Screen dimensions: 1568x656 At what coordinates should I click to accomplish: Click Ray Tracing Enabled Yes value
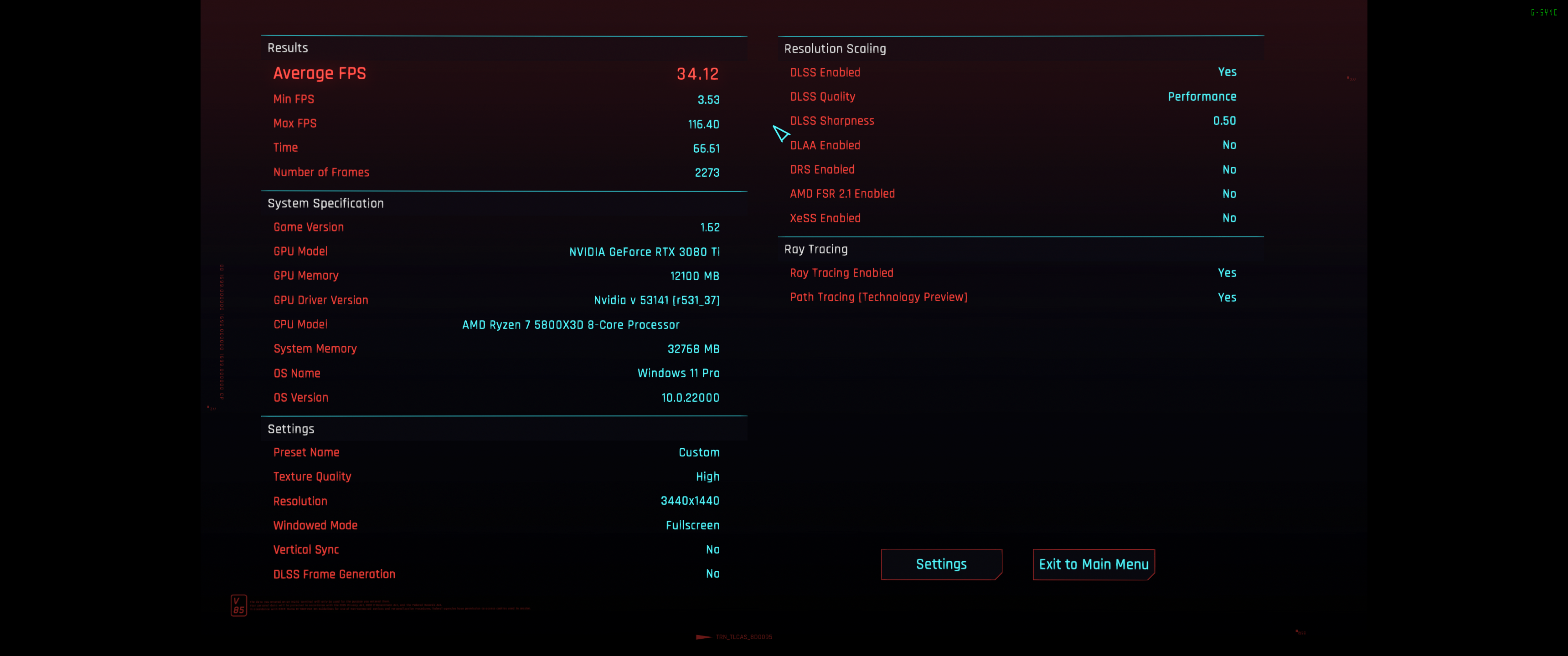1227,272
